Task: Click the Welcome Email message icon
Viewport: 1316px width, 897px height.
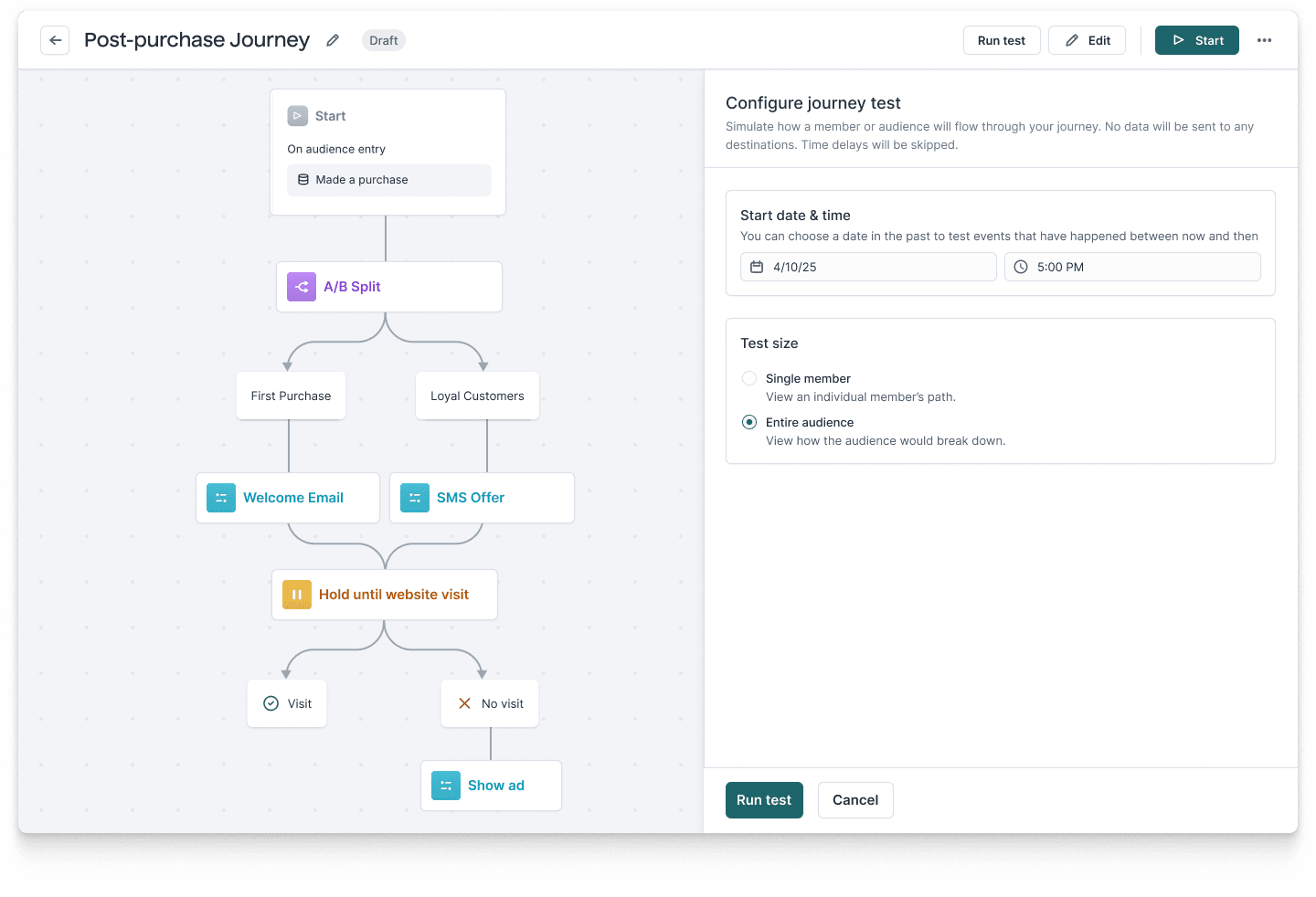Action: pyautogui.click(x=220, y=498)
